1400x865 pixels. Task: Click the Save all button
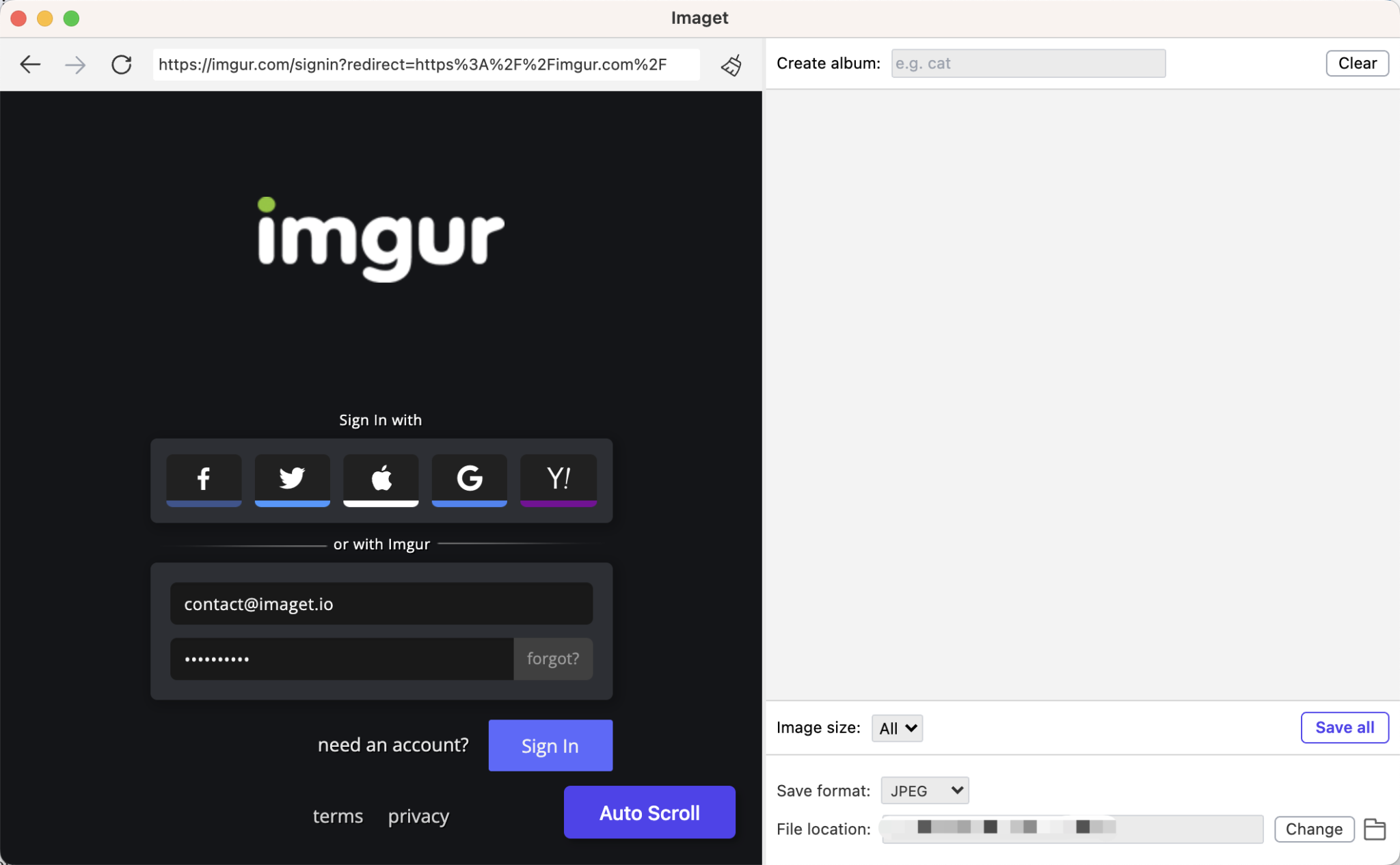(x=1344, y=728)
